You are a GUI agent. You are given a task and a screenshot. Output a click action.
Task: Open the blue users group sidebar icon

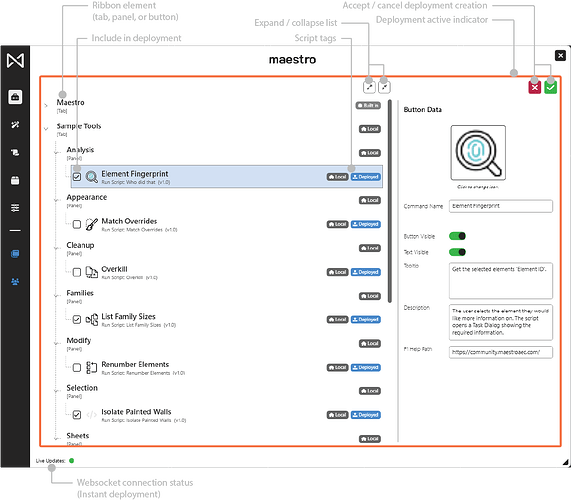(x=15, y=282)
